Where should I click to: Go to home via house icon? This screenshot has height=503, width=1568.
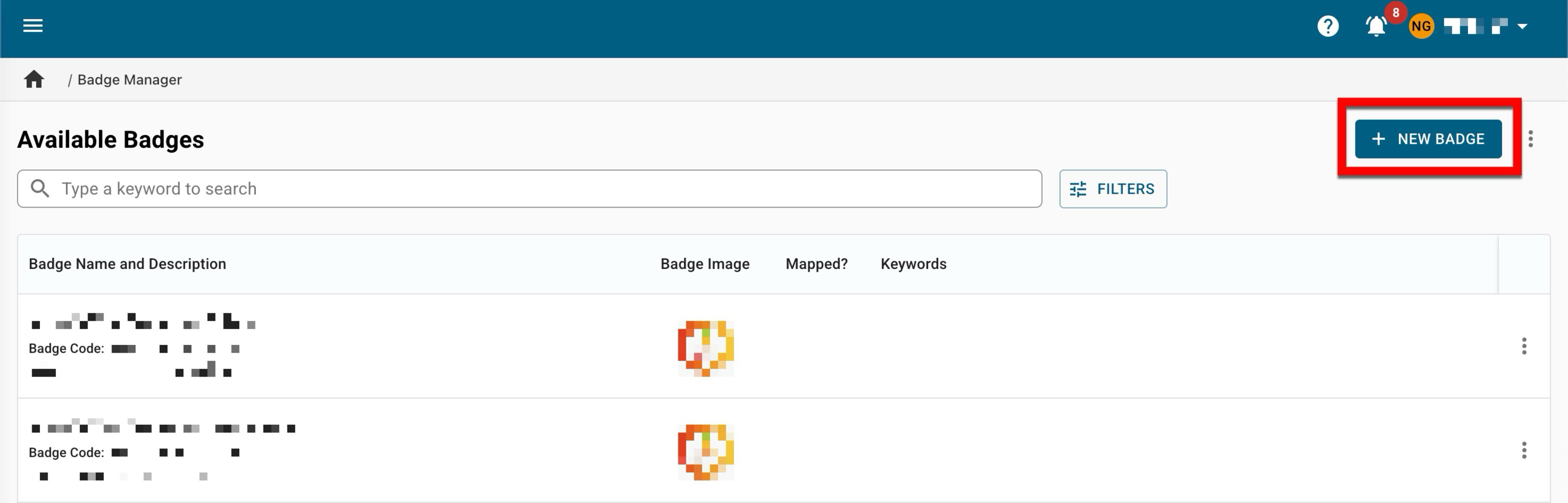pos(34,80)
